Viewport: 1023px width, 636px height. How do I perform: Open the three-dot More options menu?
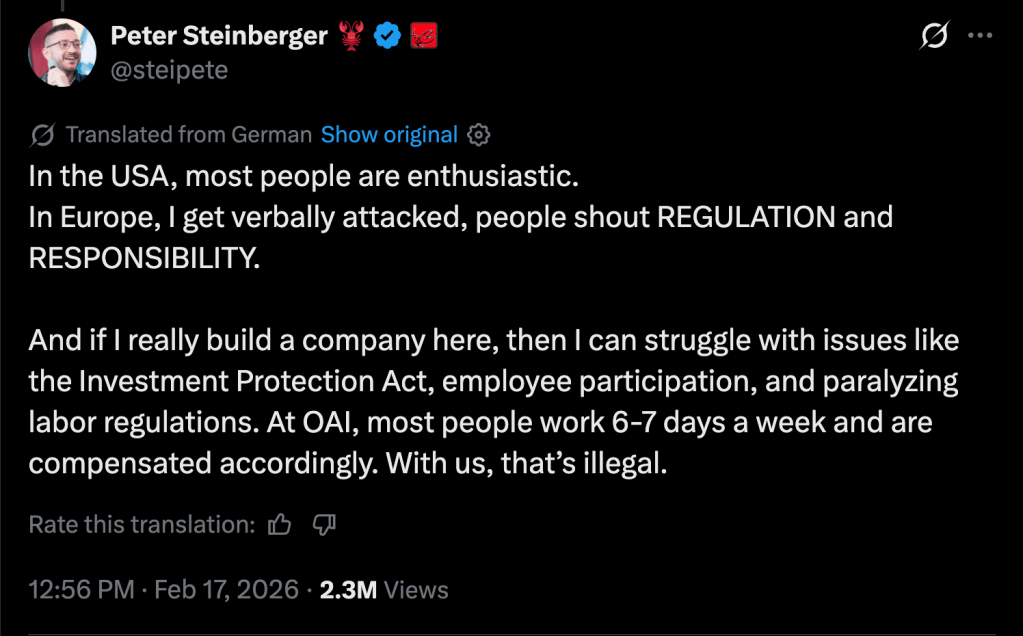pos(979,37)
